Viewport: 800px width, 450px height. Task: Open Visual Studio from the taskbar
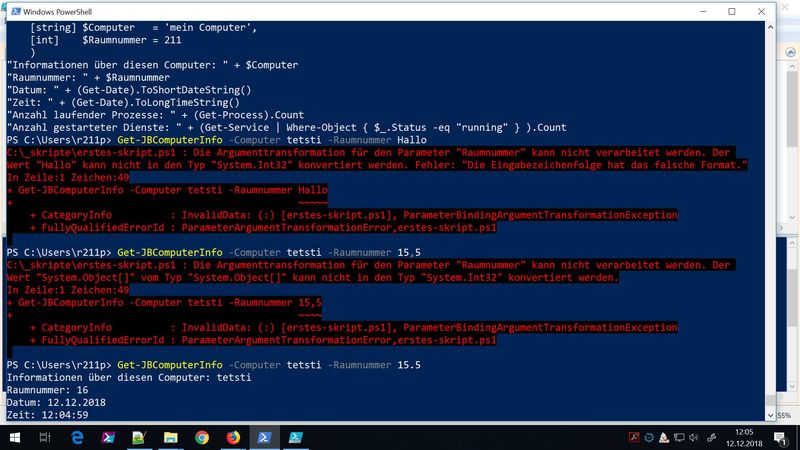(x=108, y=438)
